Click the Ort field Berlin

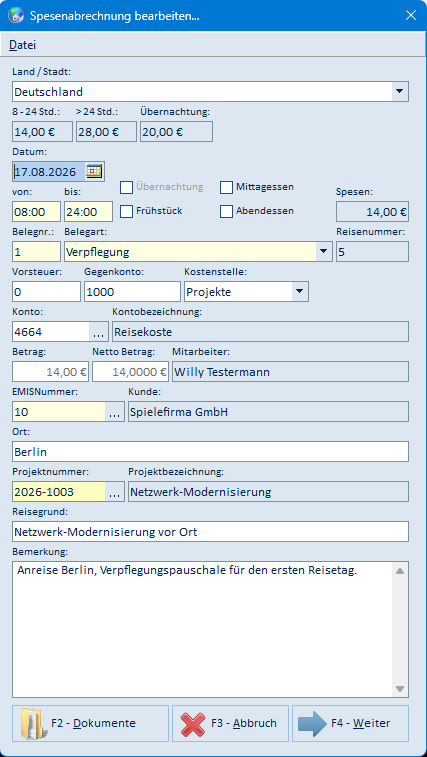click(x=210, y=452)
